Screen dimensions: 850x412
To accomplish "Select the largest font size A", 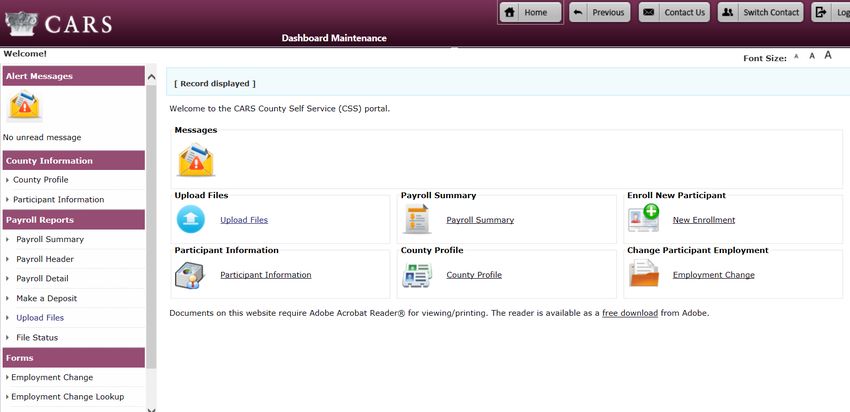I will (828, 55).
